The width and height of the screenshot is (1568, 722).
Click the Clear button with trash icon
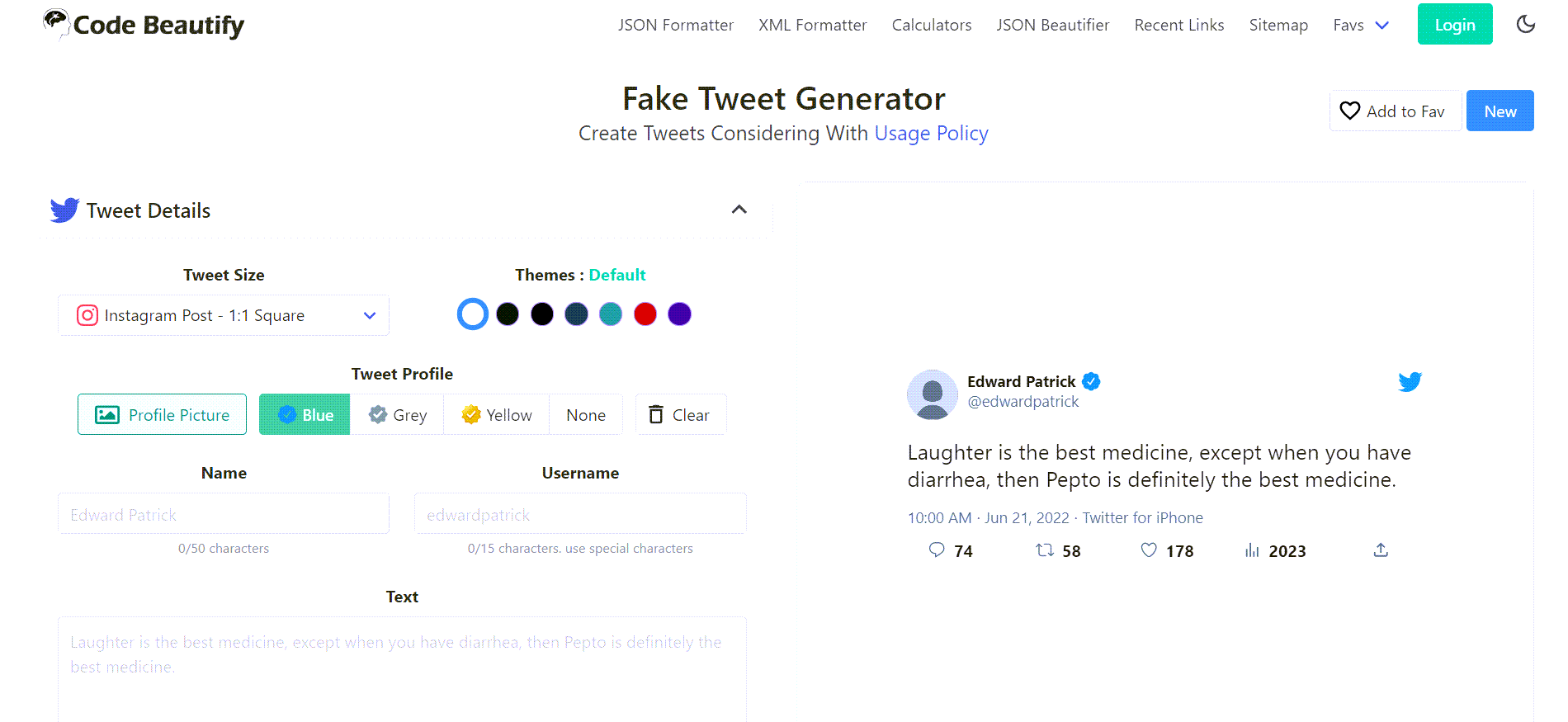680,414
